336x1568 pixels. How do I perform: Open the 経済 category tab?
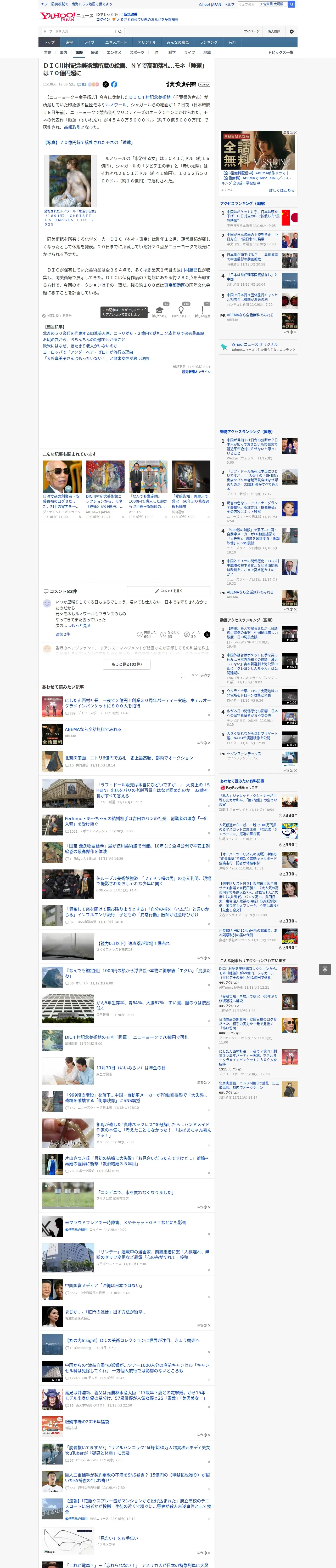94,52
